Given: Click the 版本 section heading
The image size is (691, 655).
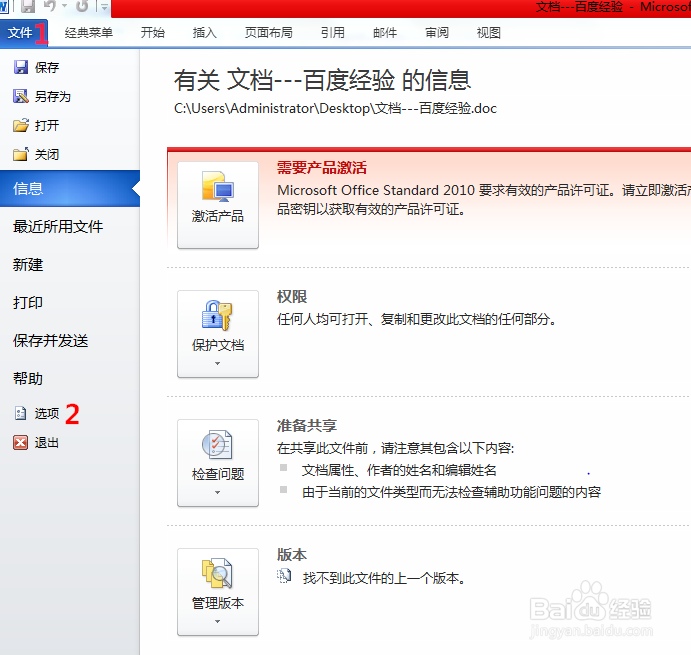Looking at the screenshot, I should point(292,555).
